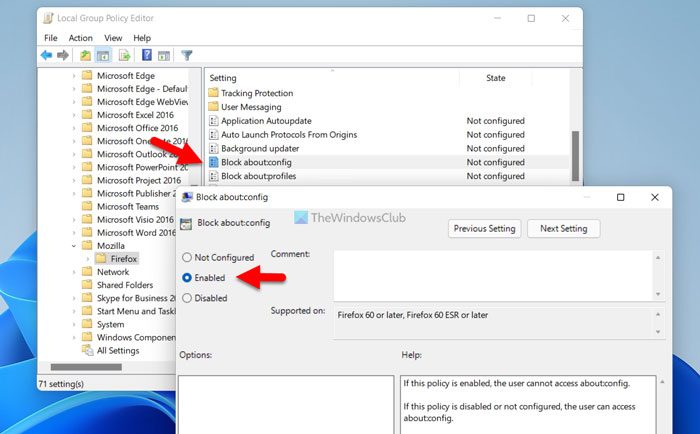This screenshot has width=700, height=434.
Task: Select Microsoft Edge WebView tree item
Action: (x=142, y=102)
